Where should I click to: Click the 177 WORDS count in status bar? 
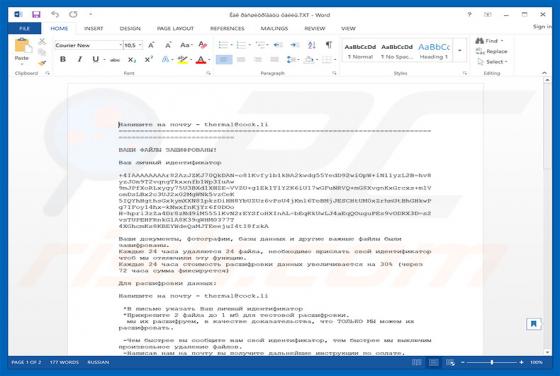click(64, 362)
